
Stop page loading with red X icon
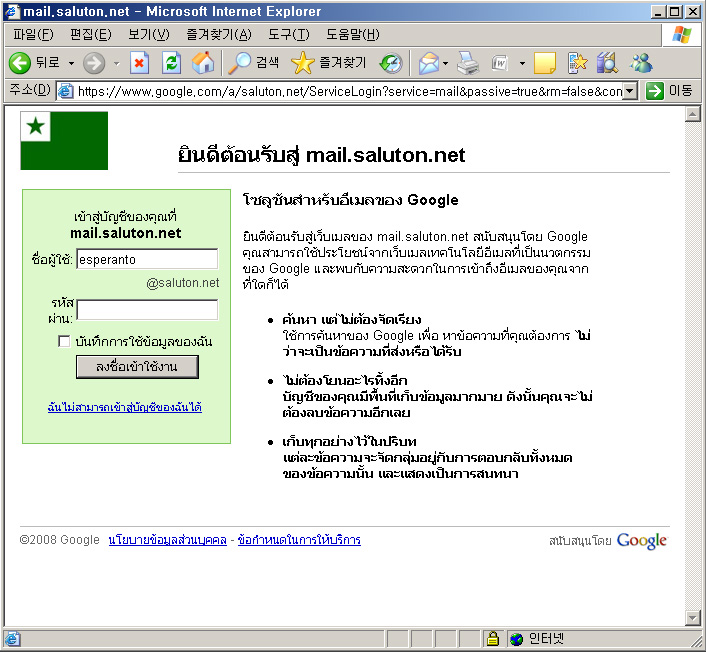click(139, 63)
